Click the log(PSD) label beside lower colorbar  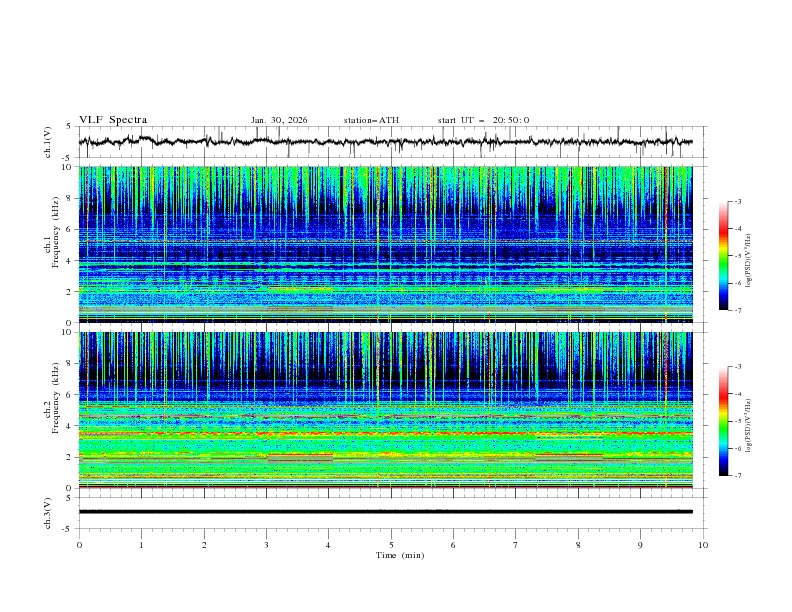(x=749, y=421)
